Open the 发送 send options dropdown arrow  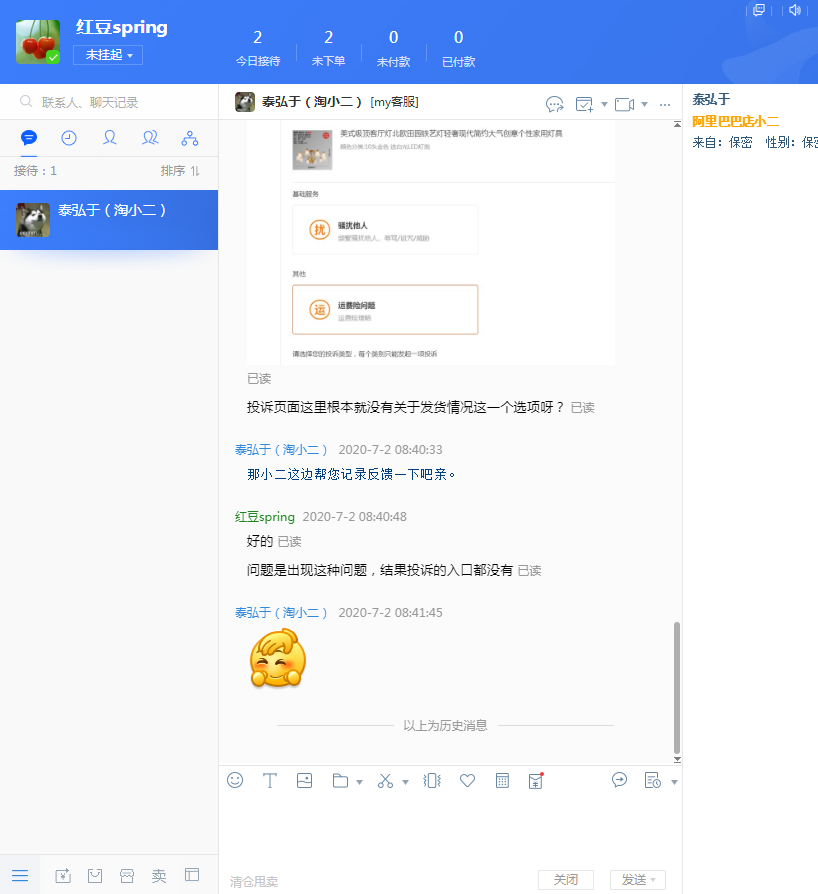[653, 880]
